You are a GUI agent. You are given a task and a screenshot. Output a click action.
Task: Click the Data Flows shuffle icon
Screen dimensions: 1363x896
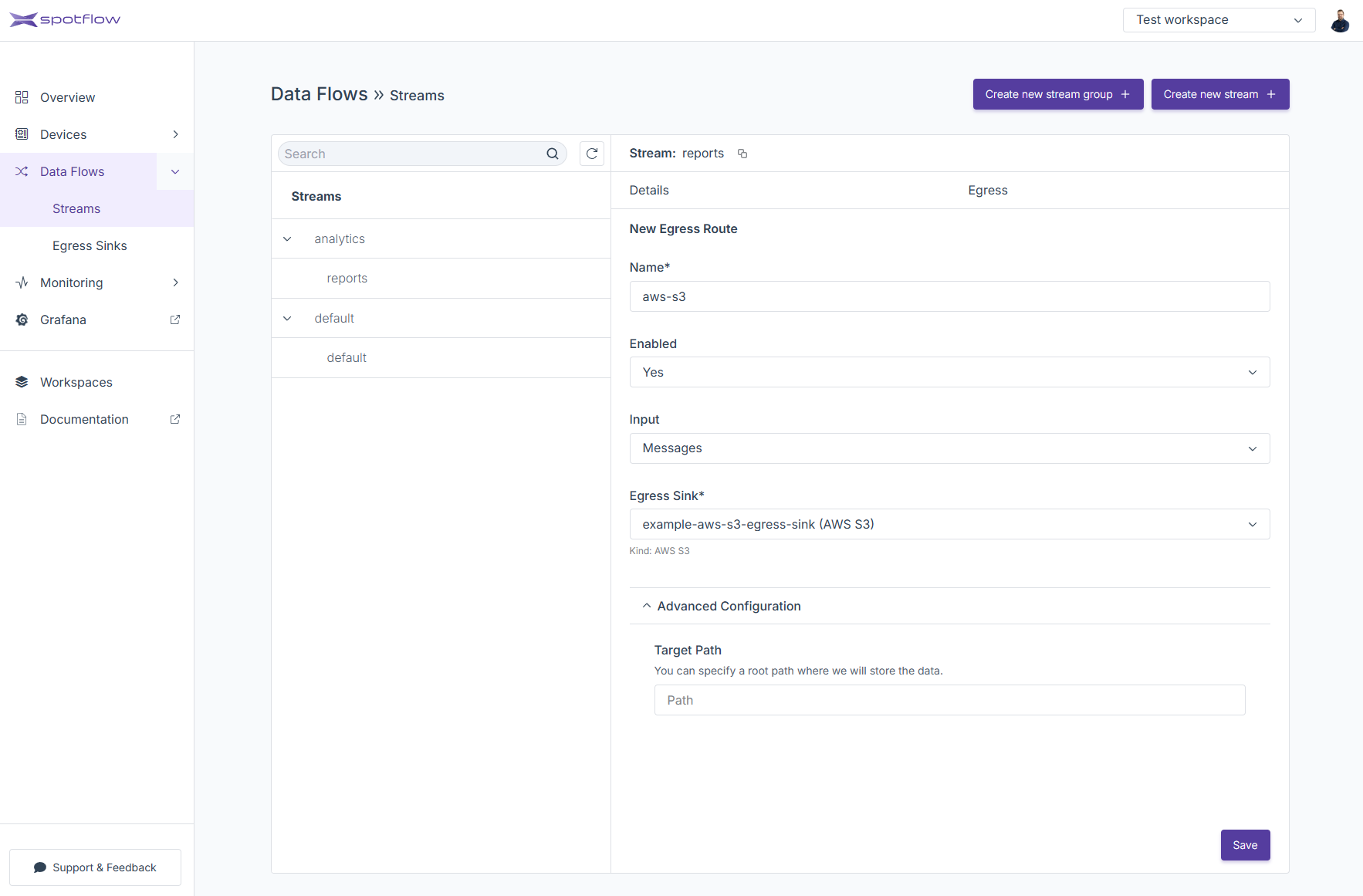pos(22,171)
